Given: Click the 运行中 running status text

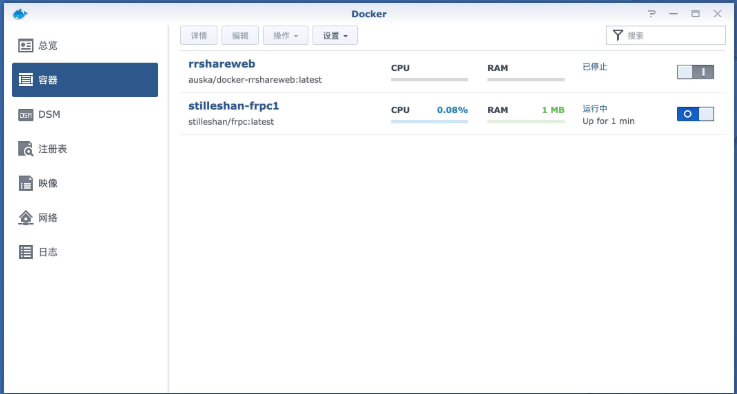Looking at the screenshot, I should tap(595, 109).
